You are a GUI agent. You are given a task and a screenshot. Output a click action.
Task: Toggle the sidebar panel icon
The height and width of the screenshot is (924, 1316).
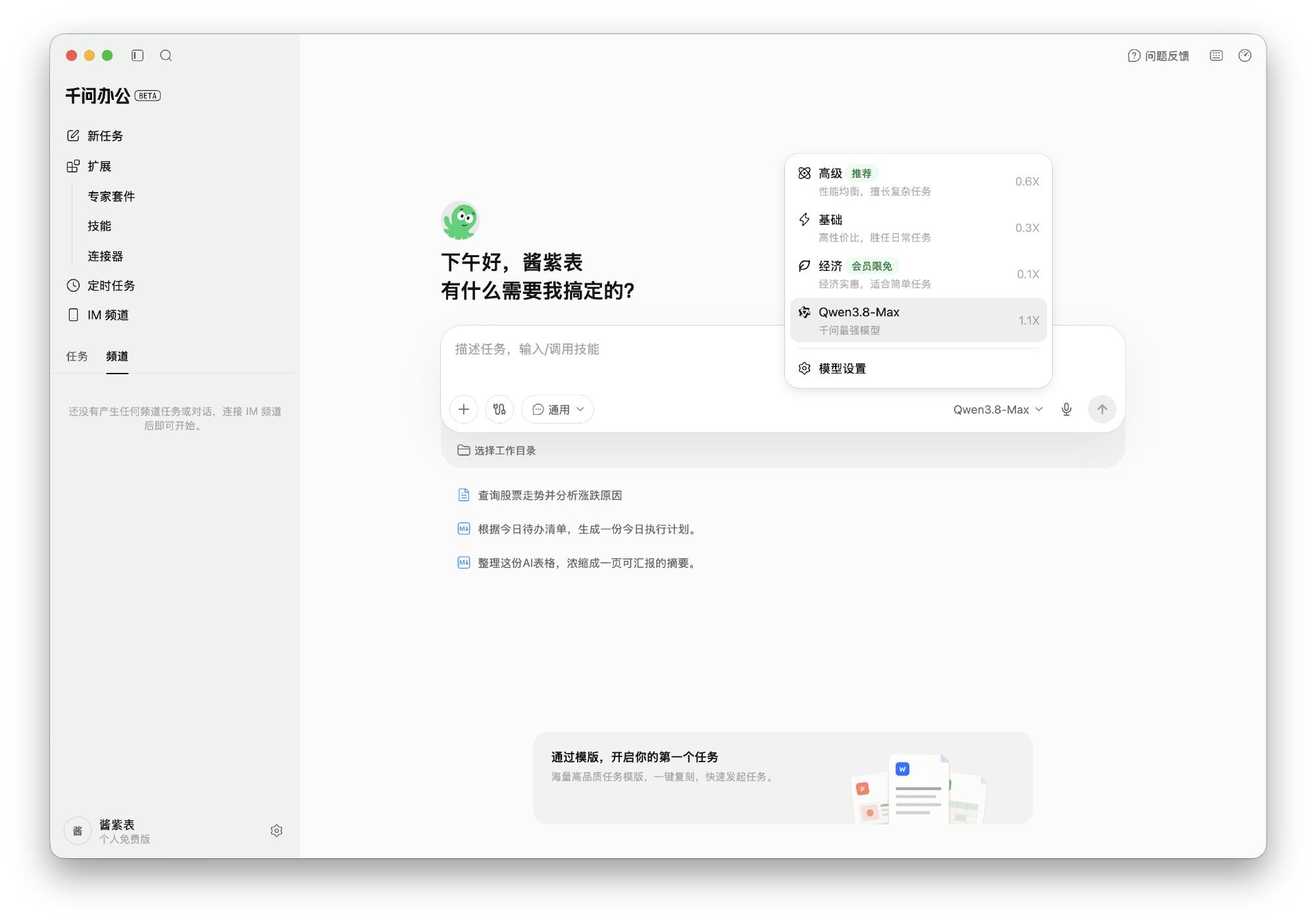point(138,55)
